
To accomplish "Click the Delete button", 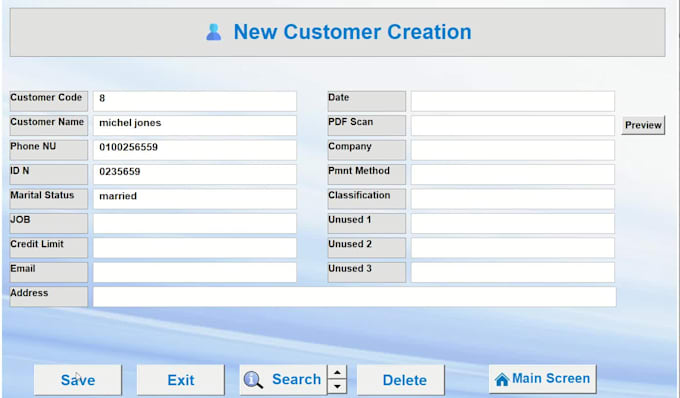I will click(x=401, y=380).
